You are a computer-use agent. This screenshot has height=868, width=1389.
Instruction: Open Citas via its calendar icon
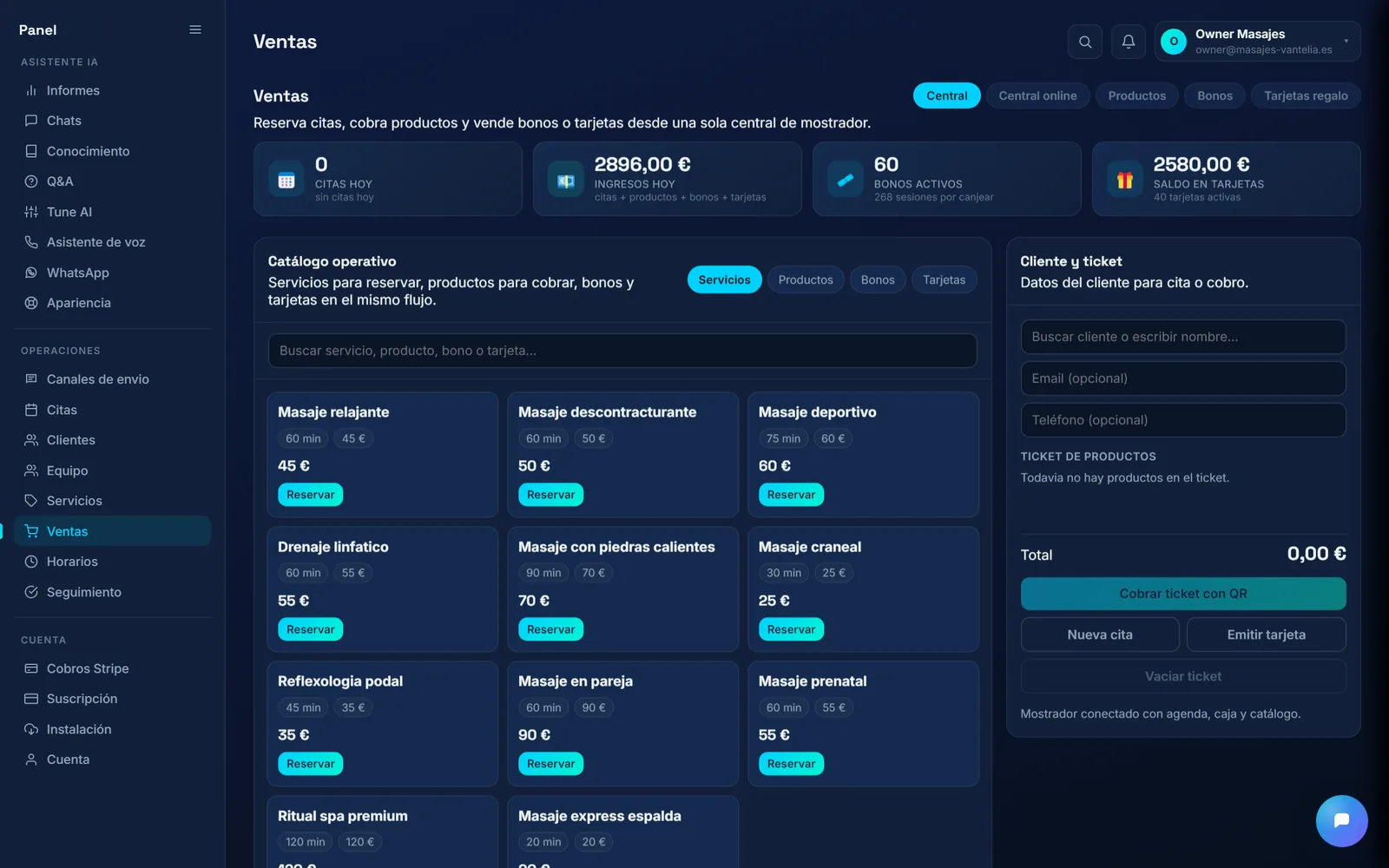[x=31, y=410]
